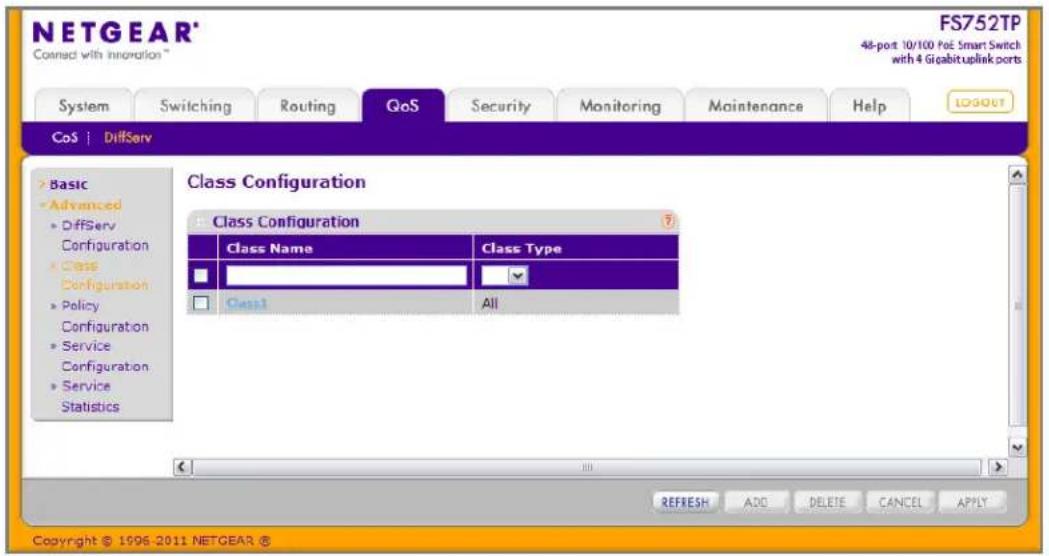Click the DELETE button
Screen dimensions: 1049x556
coord(828,502)
